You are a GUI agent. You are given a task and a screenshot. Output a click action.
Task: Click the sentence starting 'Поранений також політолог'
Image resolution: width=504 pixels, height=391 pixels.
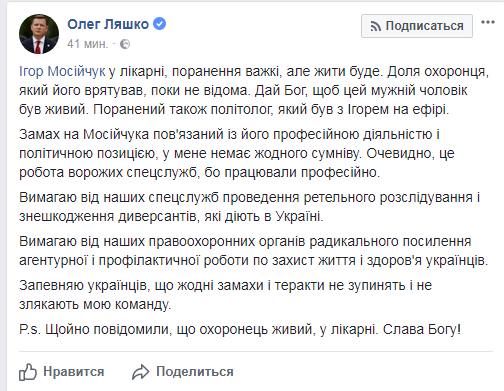[271, 110]
